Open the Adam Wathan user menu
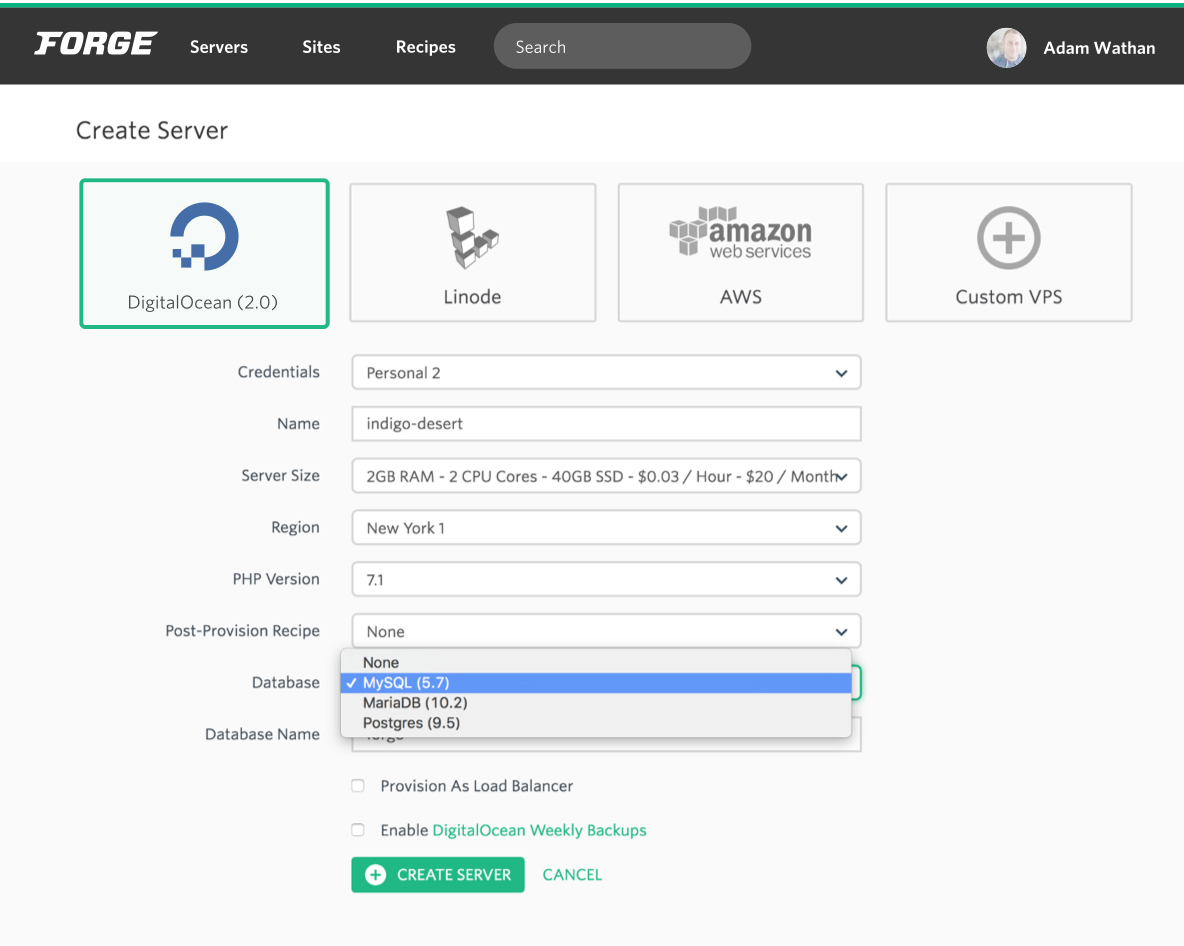The image size is (1184, 946). tap(1099, 48)
